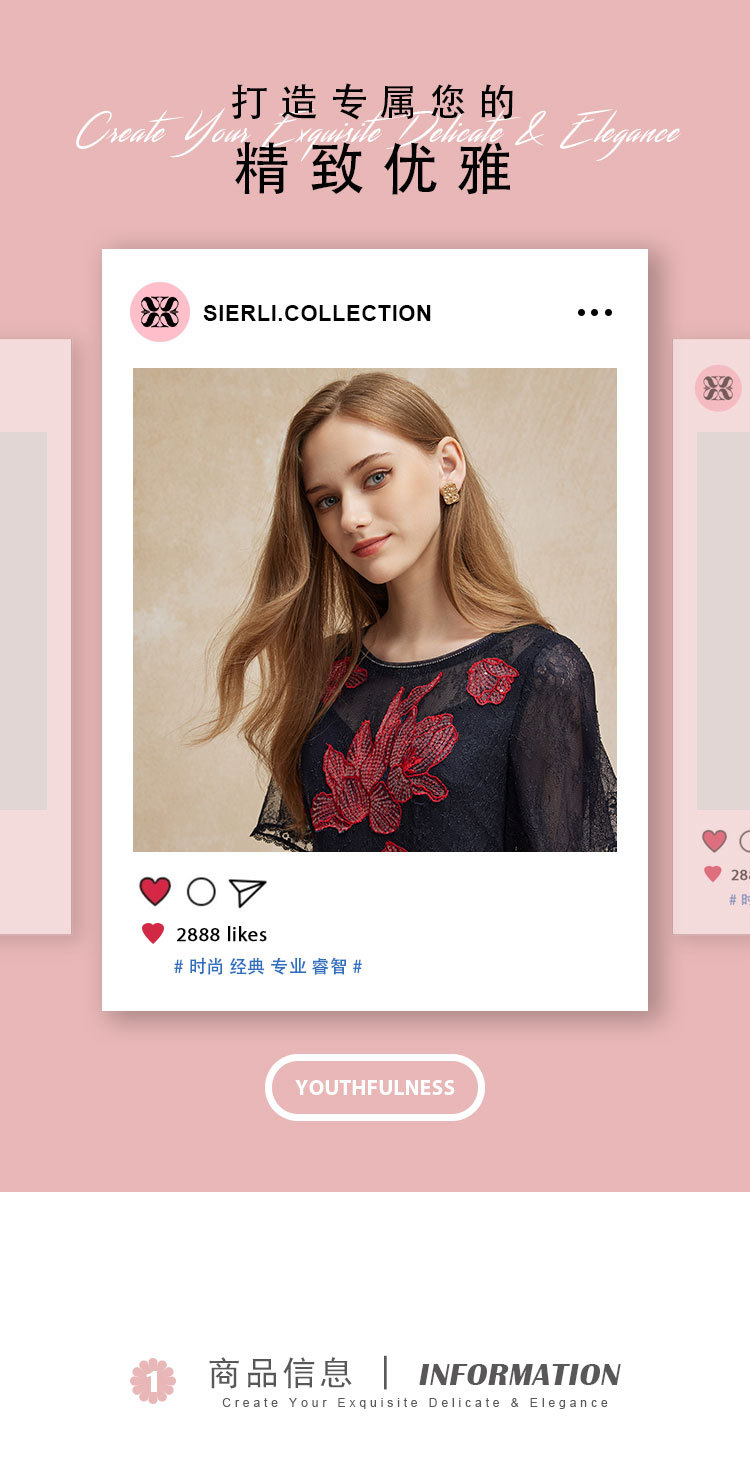The width and height of the screenshot is (750, 1461).
Task: Click the 精致优雅 headline text
Action: (x=373, y=169)
